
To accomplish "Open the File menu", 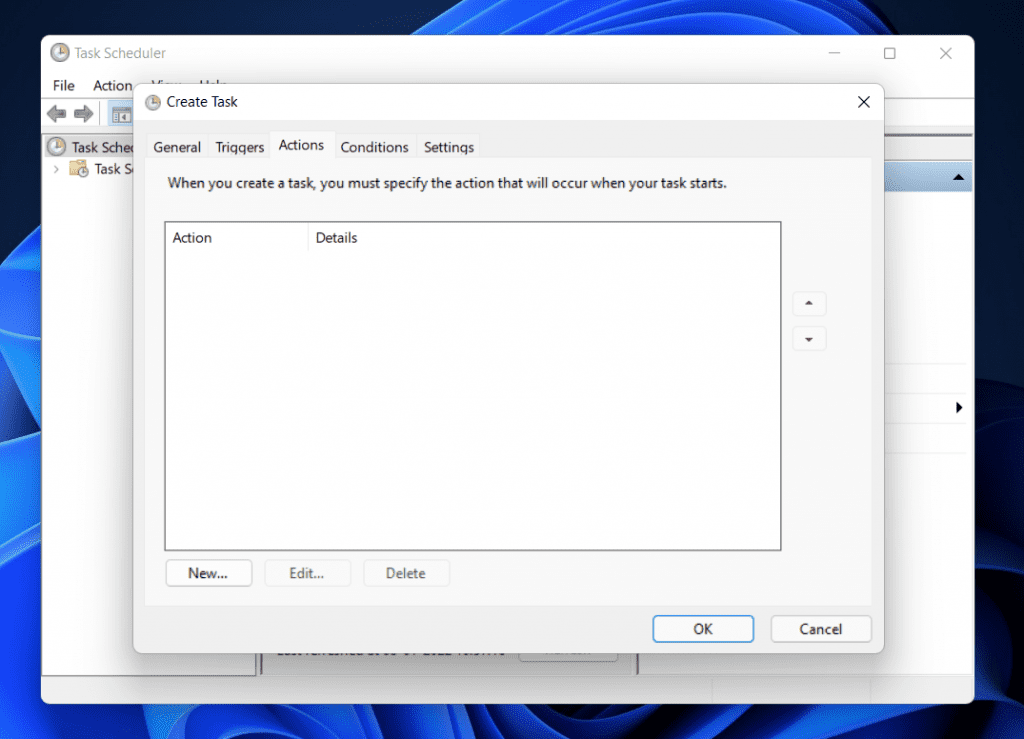I will (62, 86).
